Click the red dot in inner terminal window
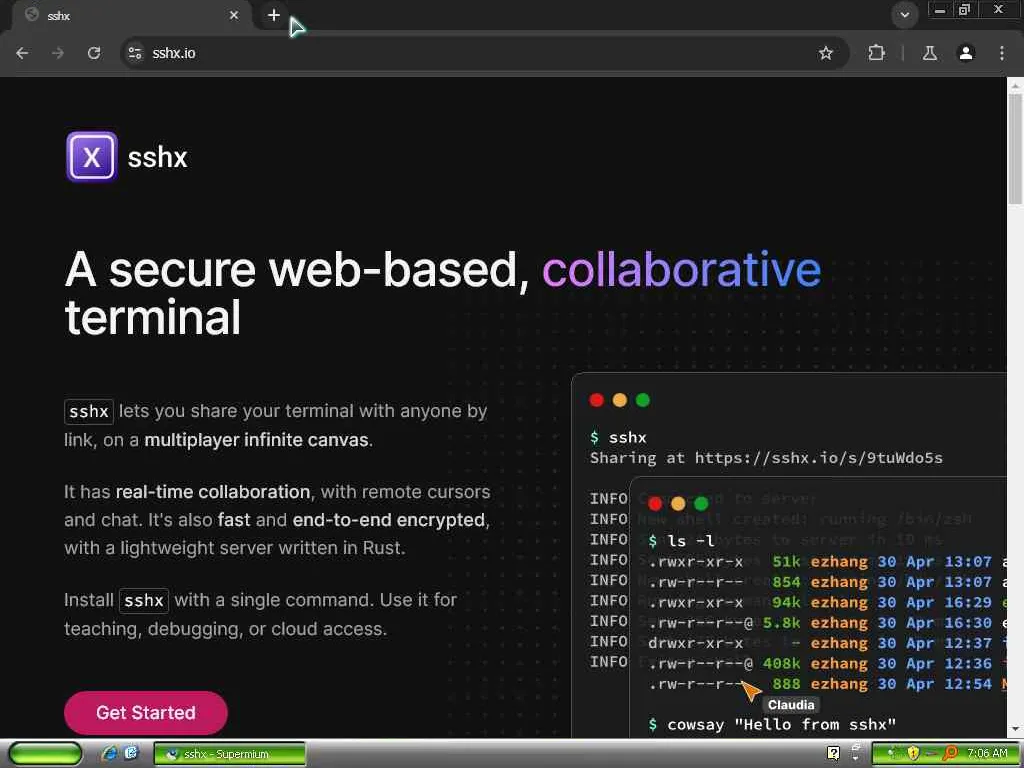1024x768 pixels. [x=655, y=504]
